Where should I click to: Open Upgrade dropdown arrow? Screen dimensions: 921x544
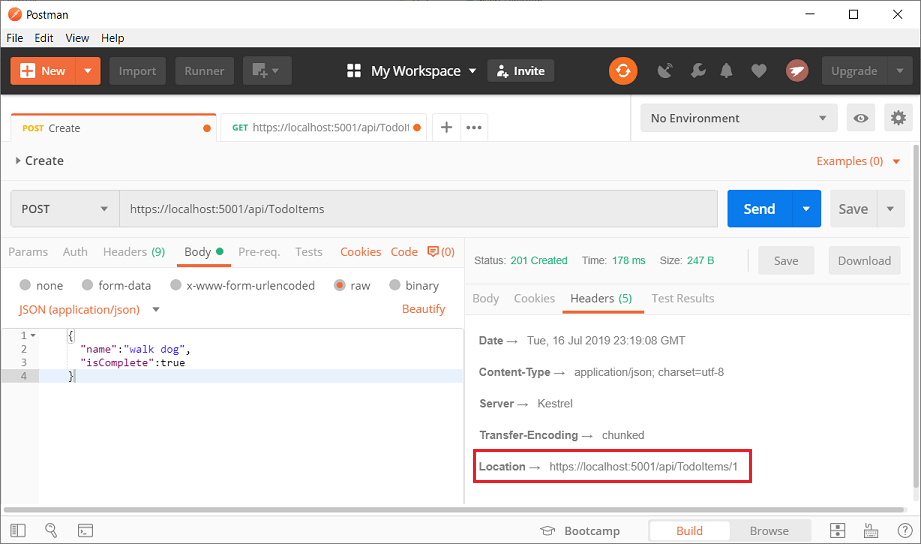[900, 71]
